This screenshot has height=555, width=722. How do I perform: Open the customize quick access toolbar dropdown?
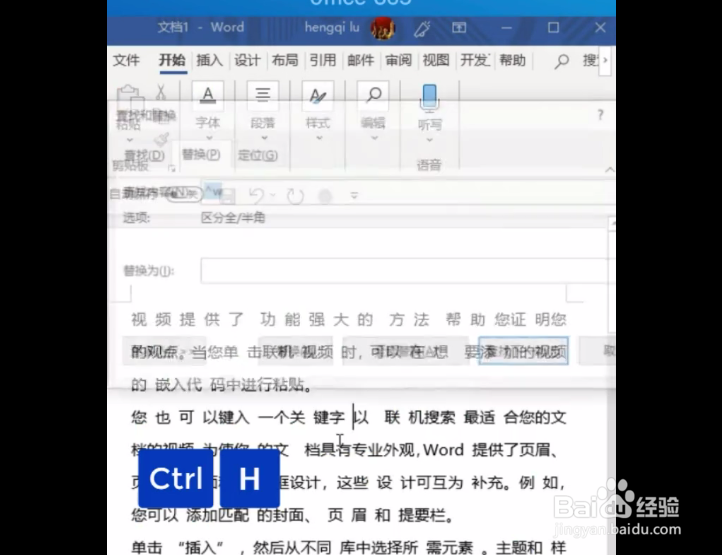(x=354, y=196)
